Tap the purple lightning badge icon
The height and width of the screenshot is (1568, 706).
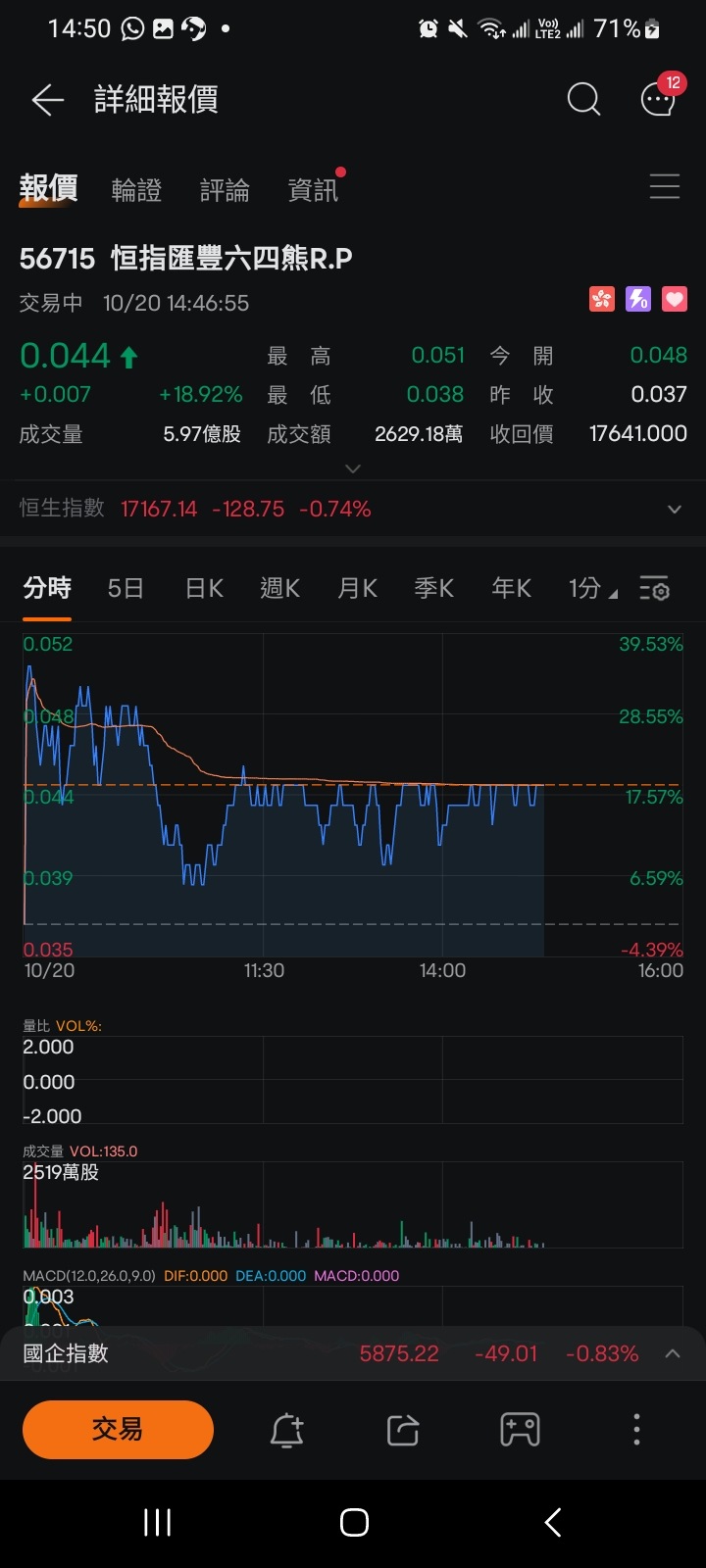[638, 299]
